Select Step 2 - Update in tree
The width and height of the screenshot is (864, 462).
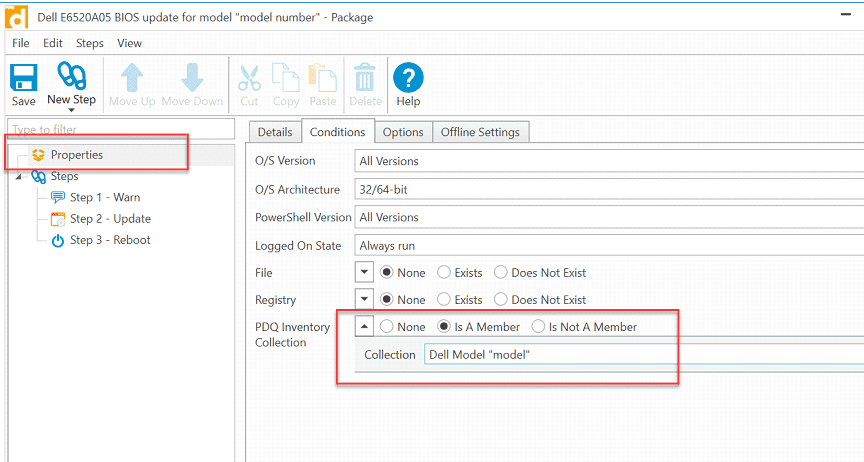click(x=110, y=219)
